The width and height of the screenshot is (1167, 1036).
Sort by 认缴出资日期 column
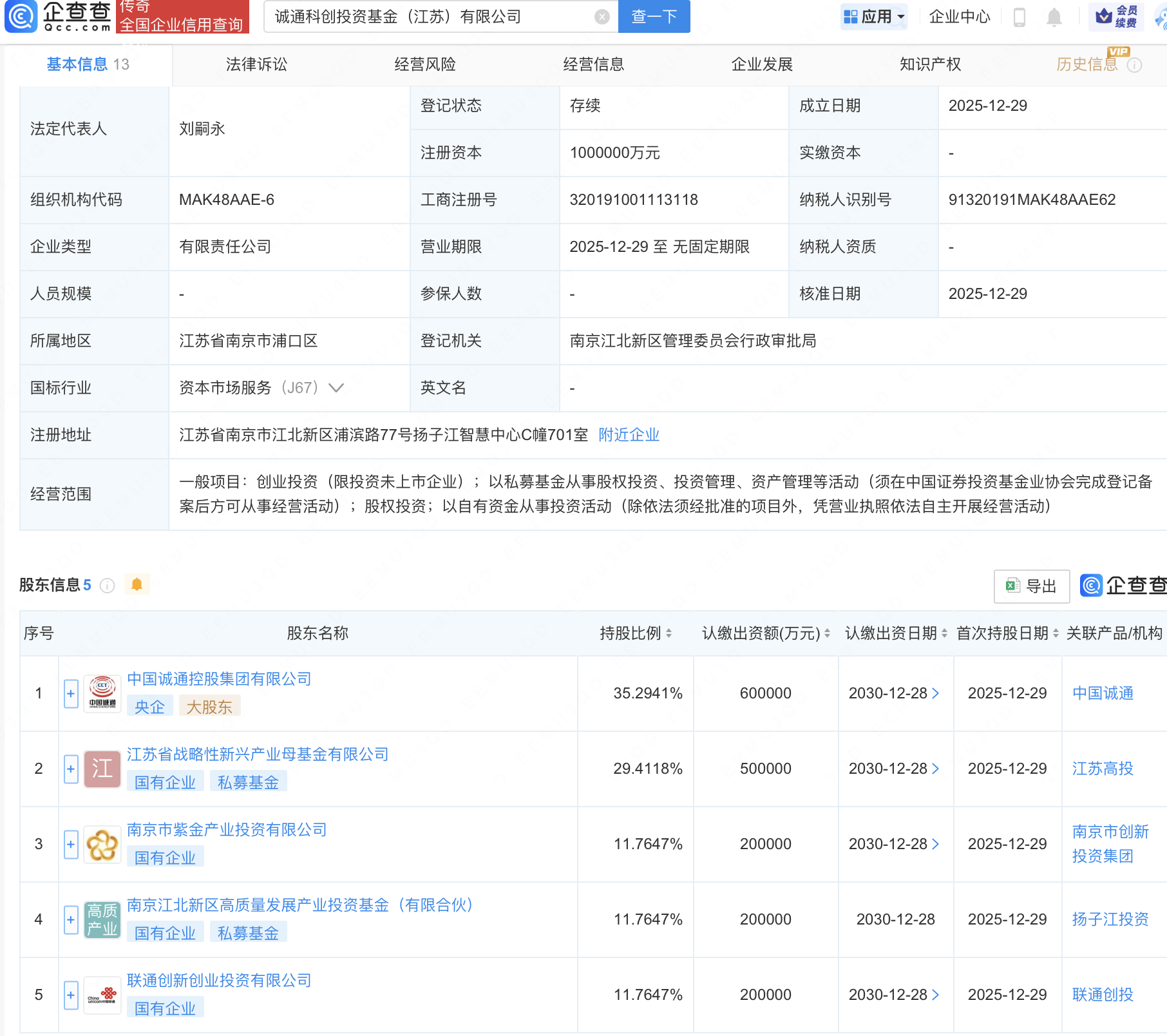pyautogui.click(x=944, y=633)
